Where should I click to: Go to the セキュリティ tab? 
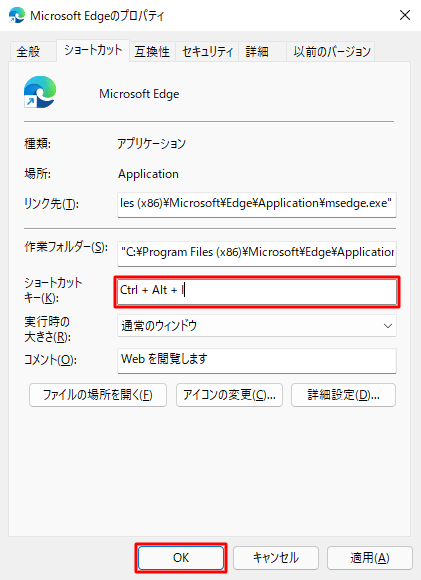pos(207,51)
